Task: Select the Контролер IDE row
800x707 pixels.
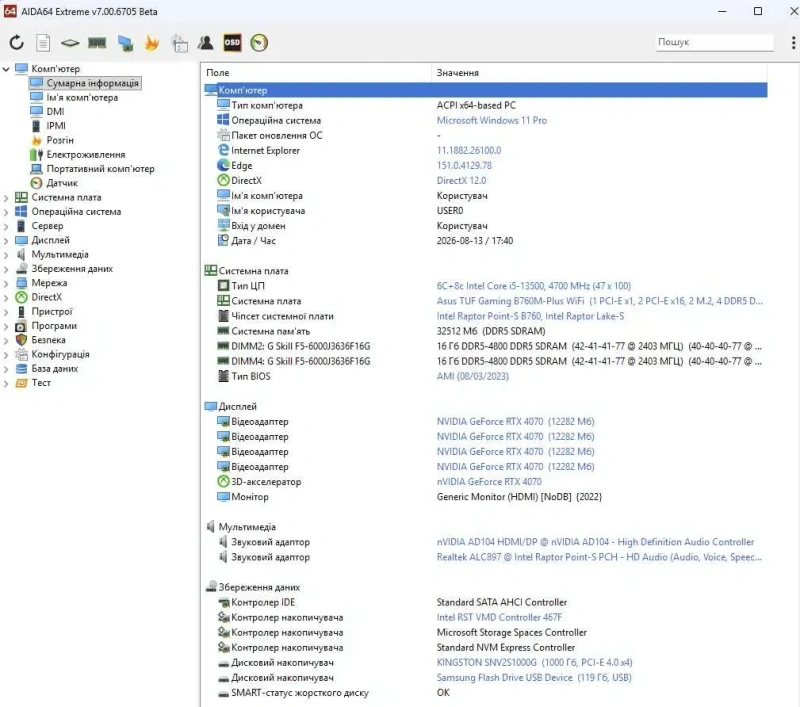Action: click(x=485, y=602)
